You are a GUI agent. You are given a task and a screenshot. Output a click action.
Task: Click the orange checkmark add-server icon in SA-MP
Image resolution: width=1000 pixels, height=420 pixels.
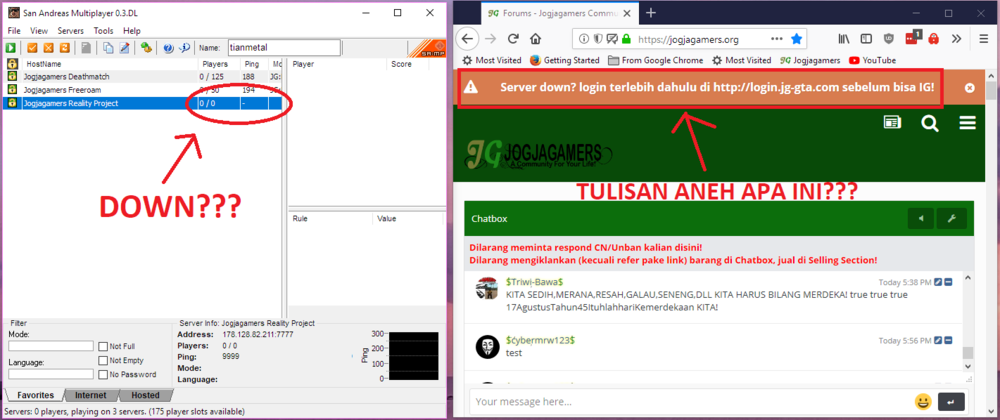coord(32,48)
